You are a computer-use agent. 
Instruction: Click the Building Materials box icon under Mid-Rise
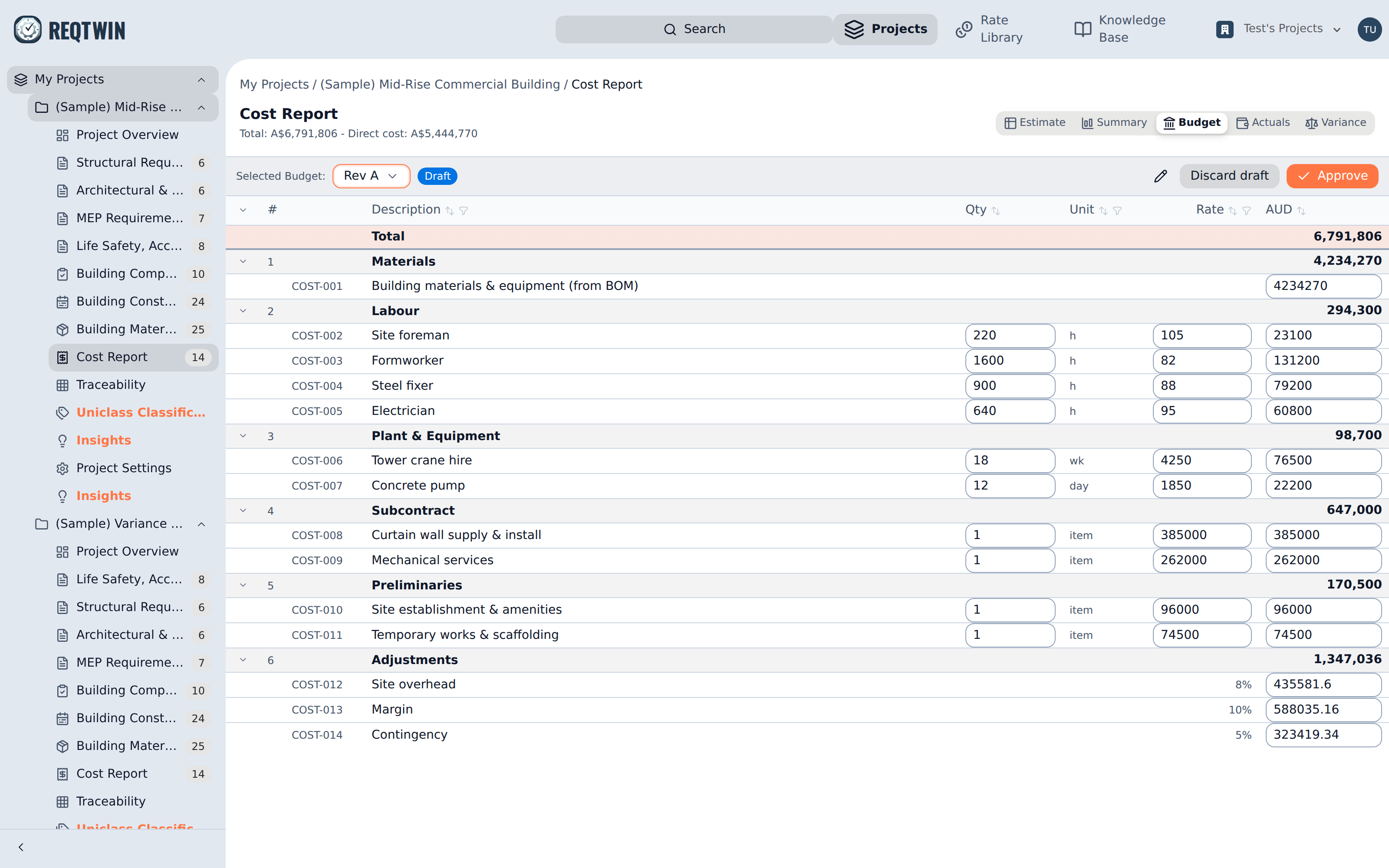(x=63, y=329)
